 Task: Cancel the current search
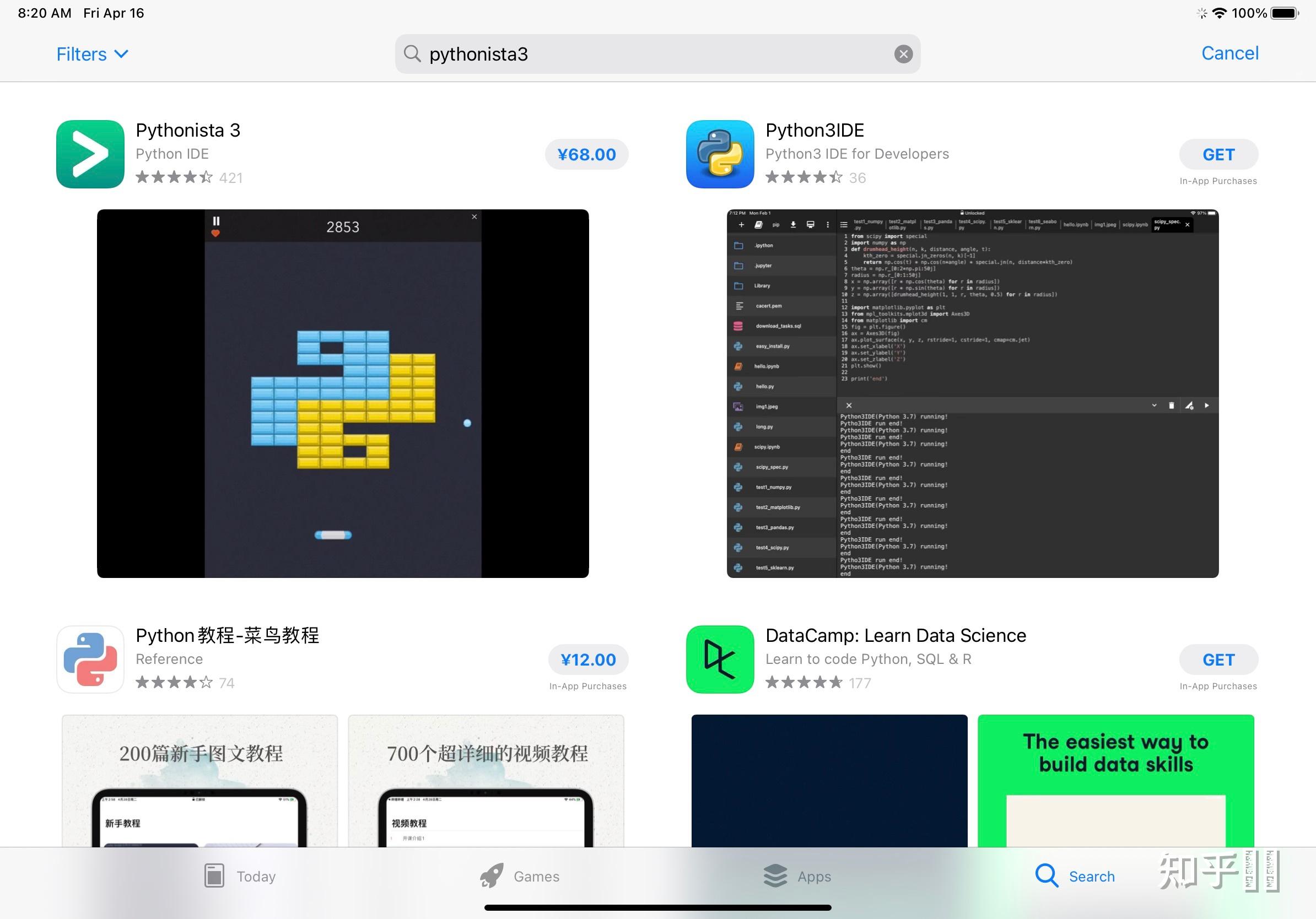coord(1229,53)
